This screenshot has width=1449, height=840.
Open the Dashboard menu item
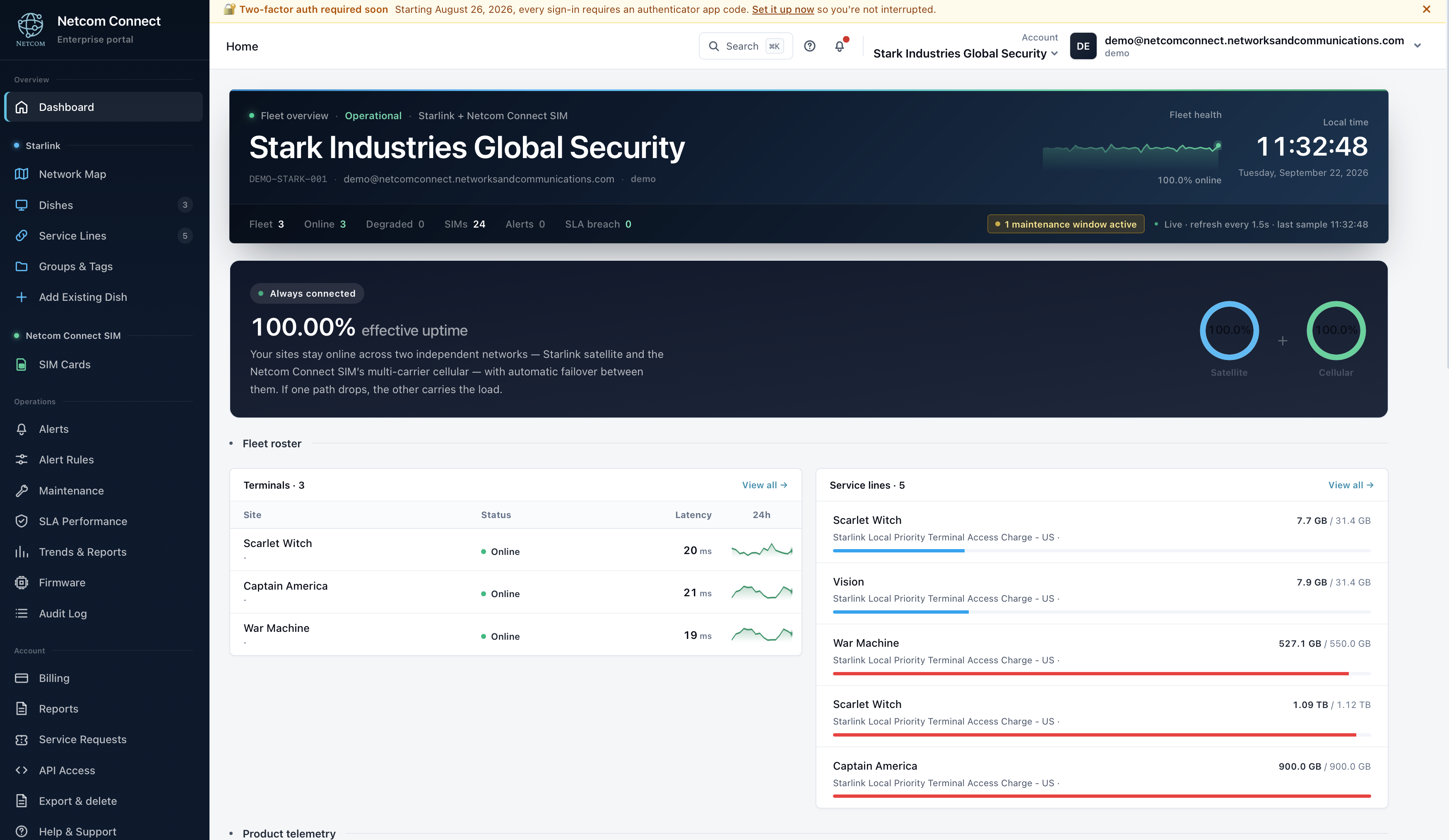point(103,108)
